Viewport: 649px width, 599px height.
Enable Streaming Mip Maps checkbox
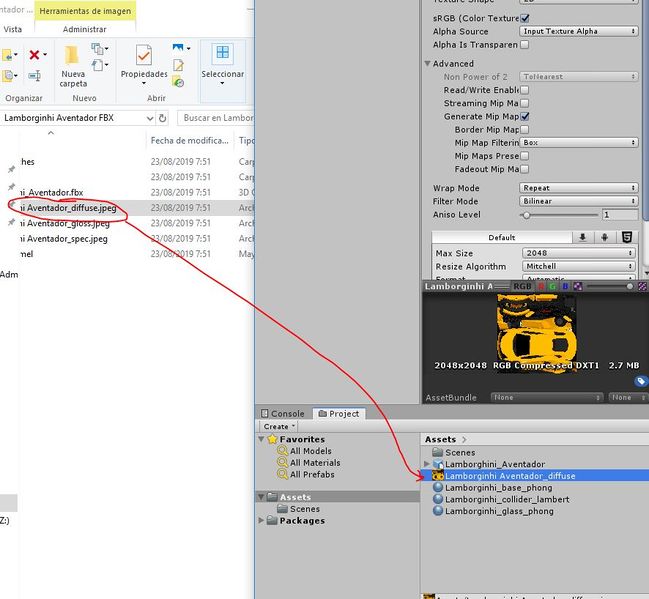coord(524,103)
